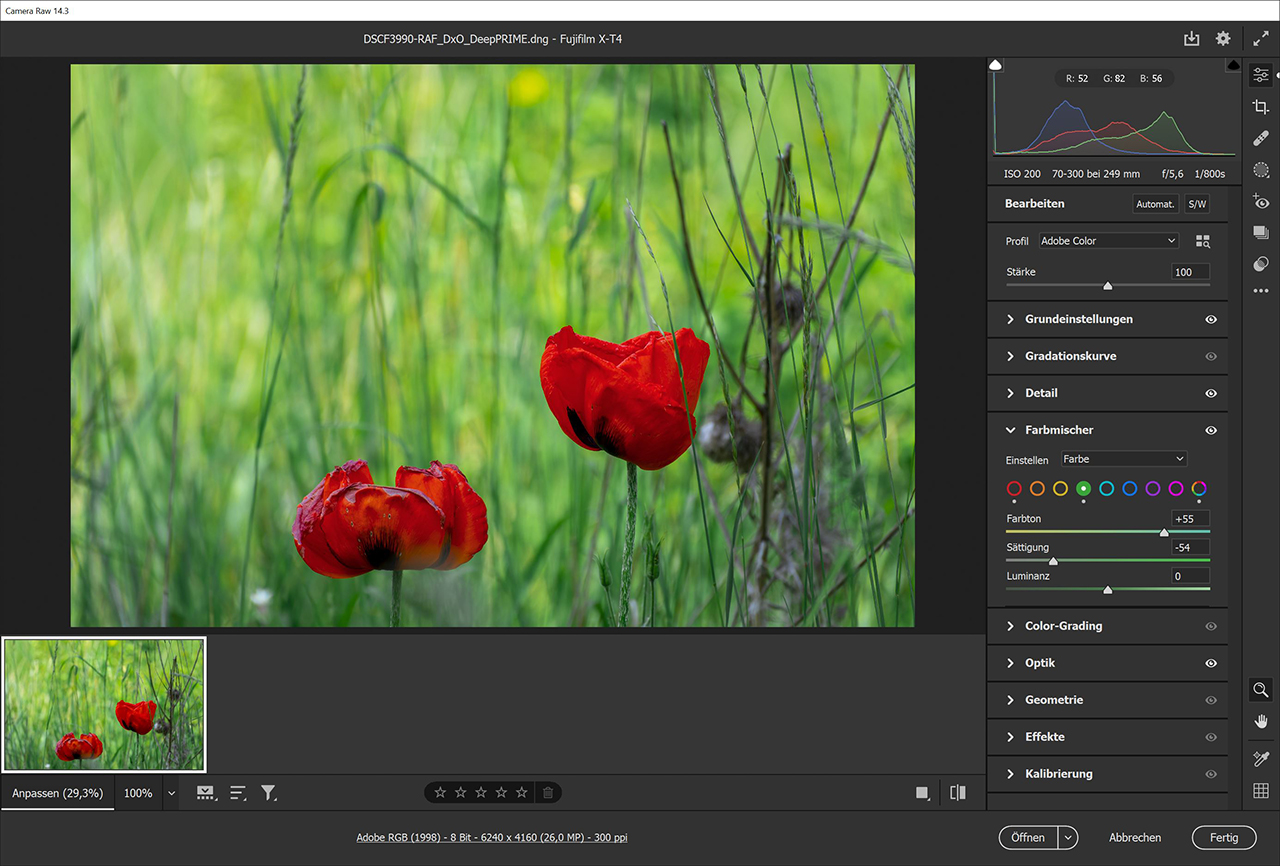Select the Hand tool
The height and width of the screenshot is (866, 1280).
coord(1261,721)
